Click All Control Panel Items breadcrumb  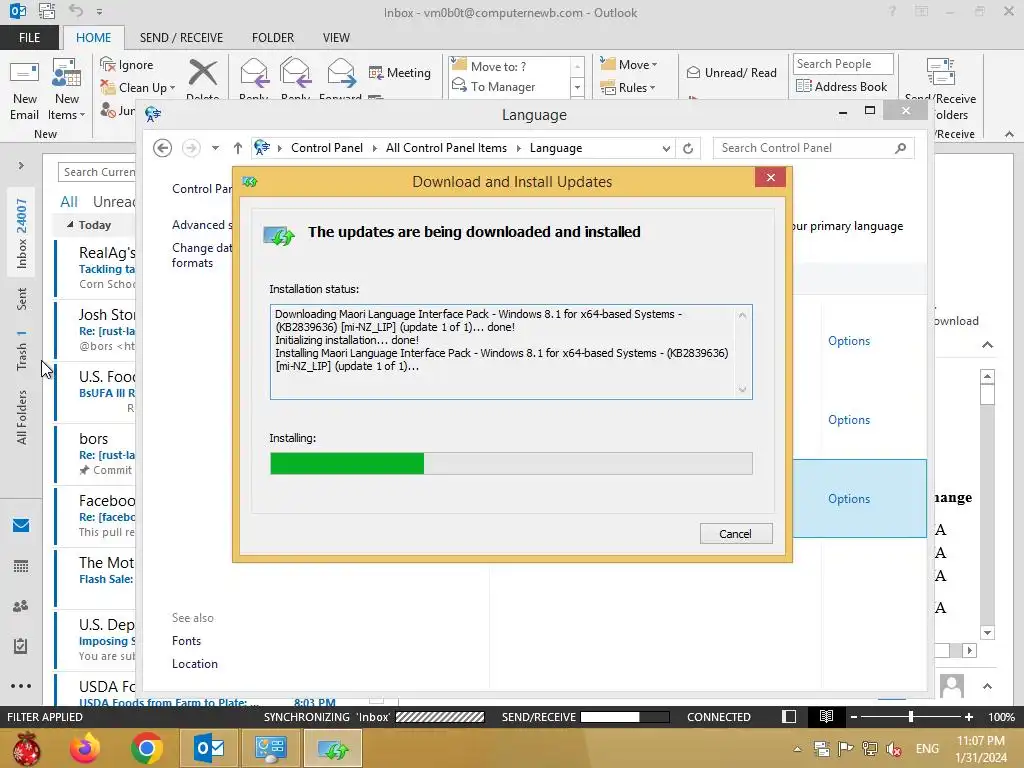click(x=446, y=148)
